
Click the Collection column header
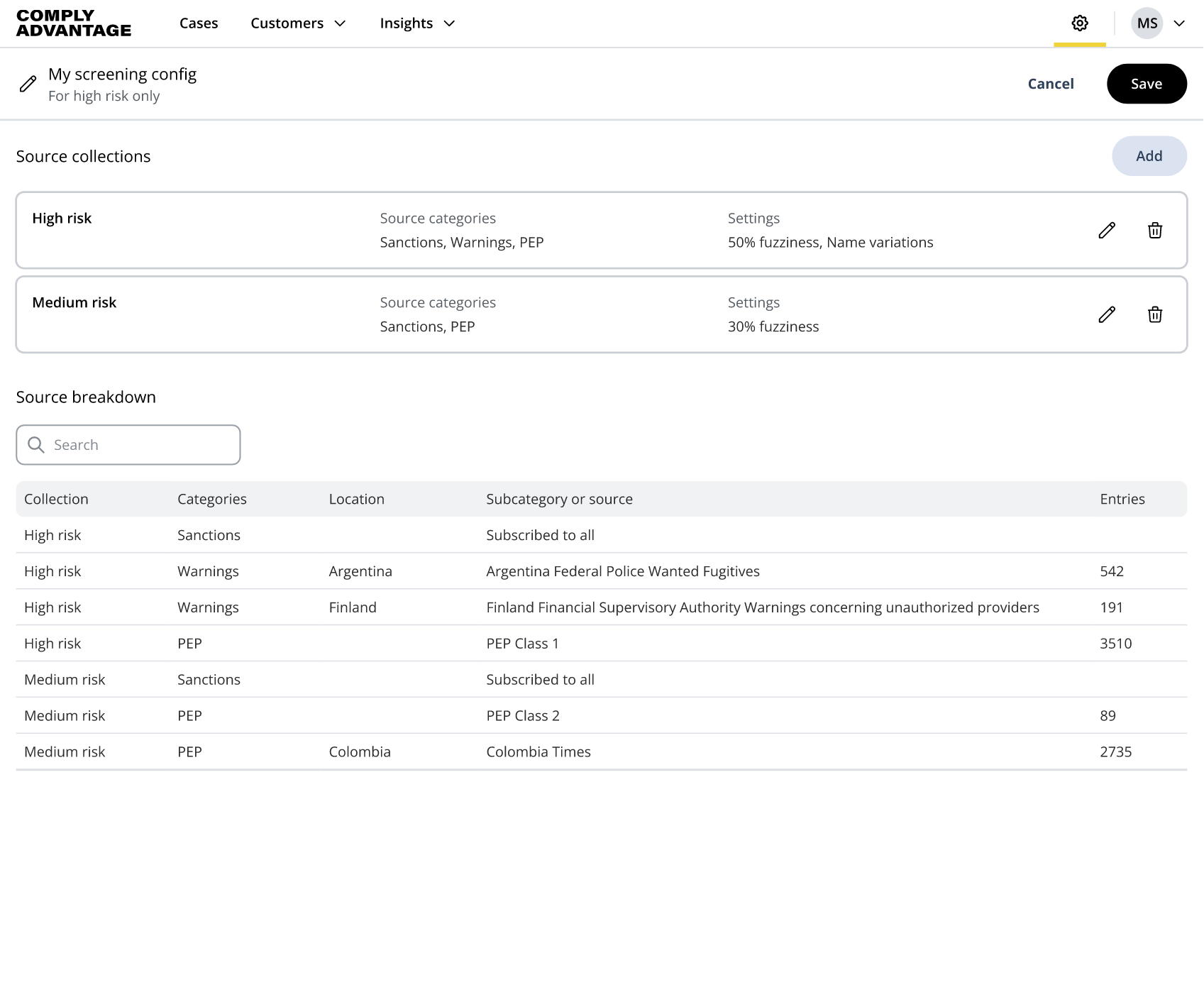(x=56, y=499)
